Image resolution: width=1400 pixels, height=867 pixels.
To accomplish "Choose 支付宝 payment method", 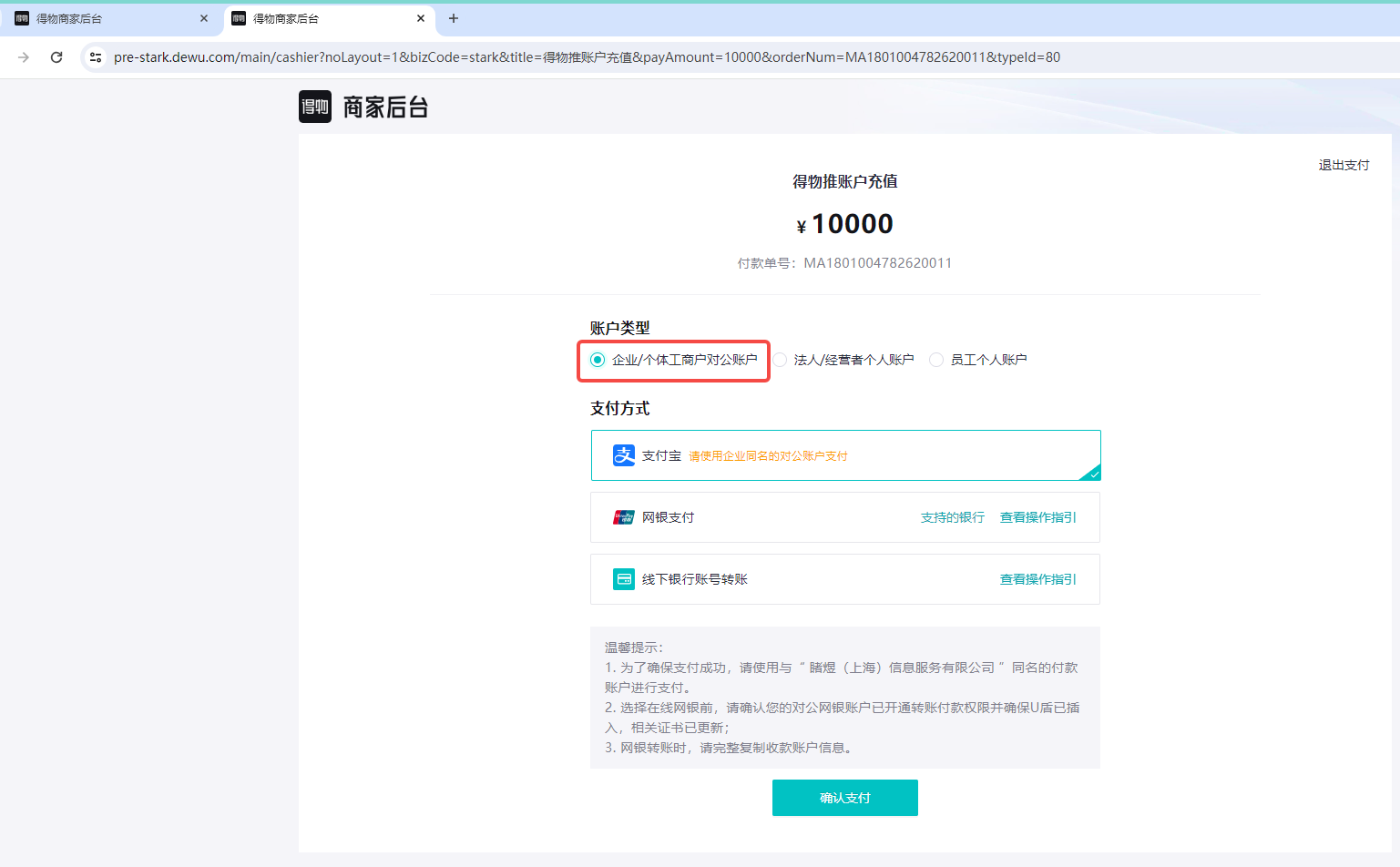I will pos(845,455).
